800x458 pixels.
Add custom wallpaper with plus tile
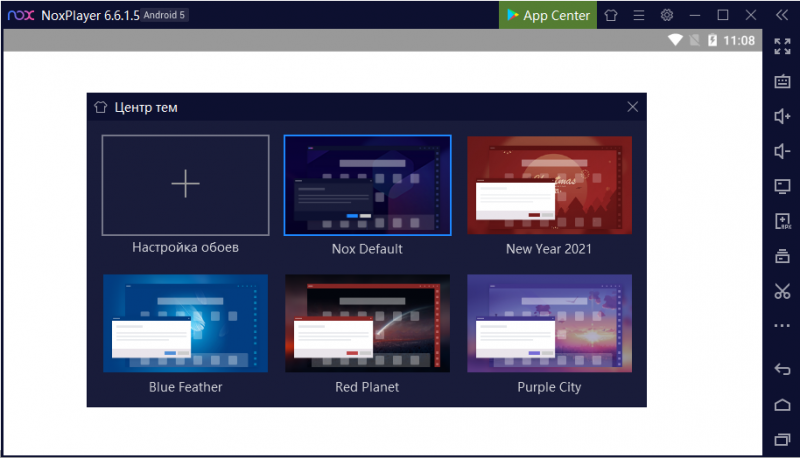(185, 185)
